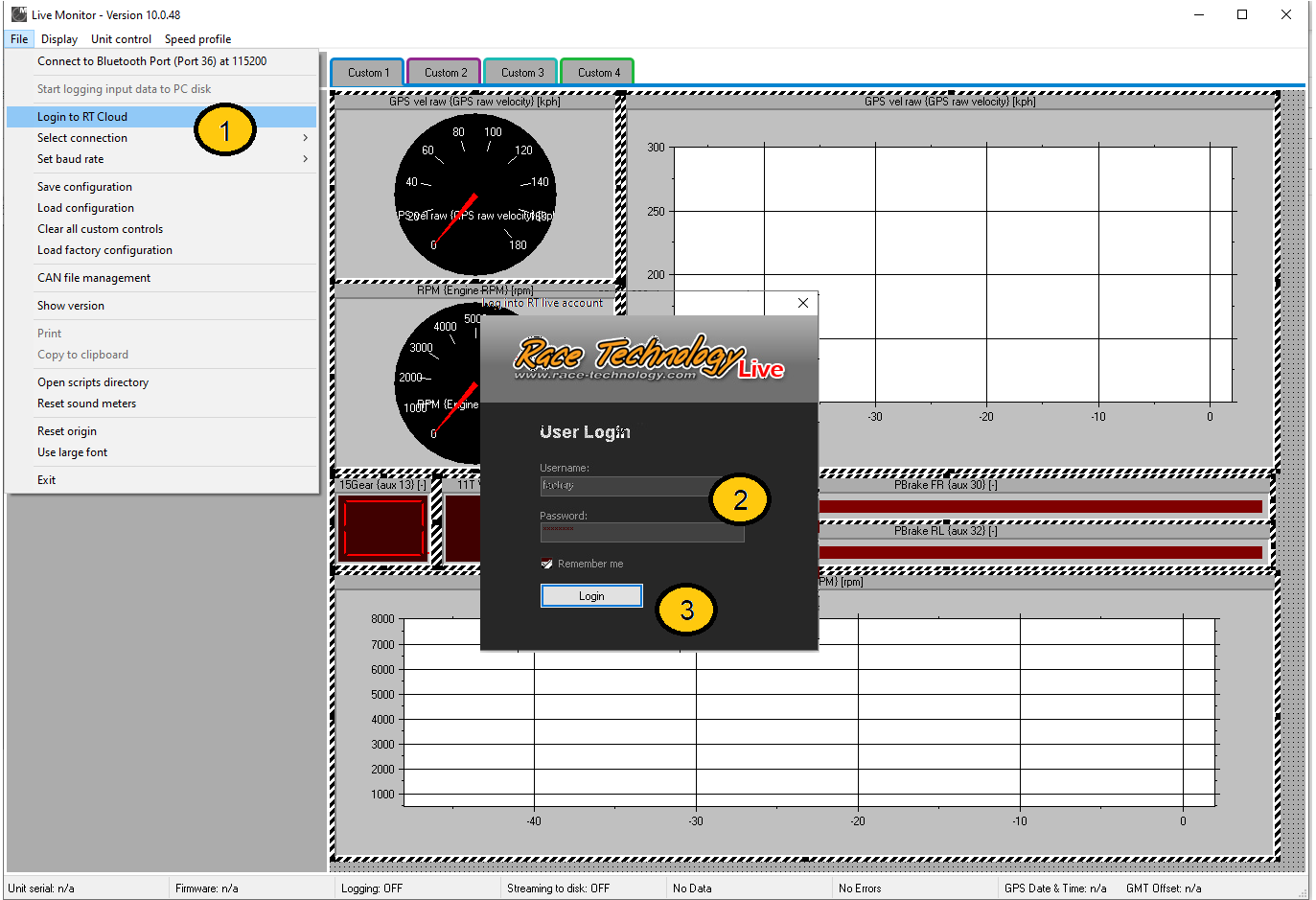Switch to the Custom 2 tab
The width and height of the screenshot is (1316, 900).
tap(445, 73)
